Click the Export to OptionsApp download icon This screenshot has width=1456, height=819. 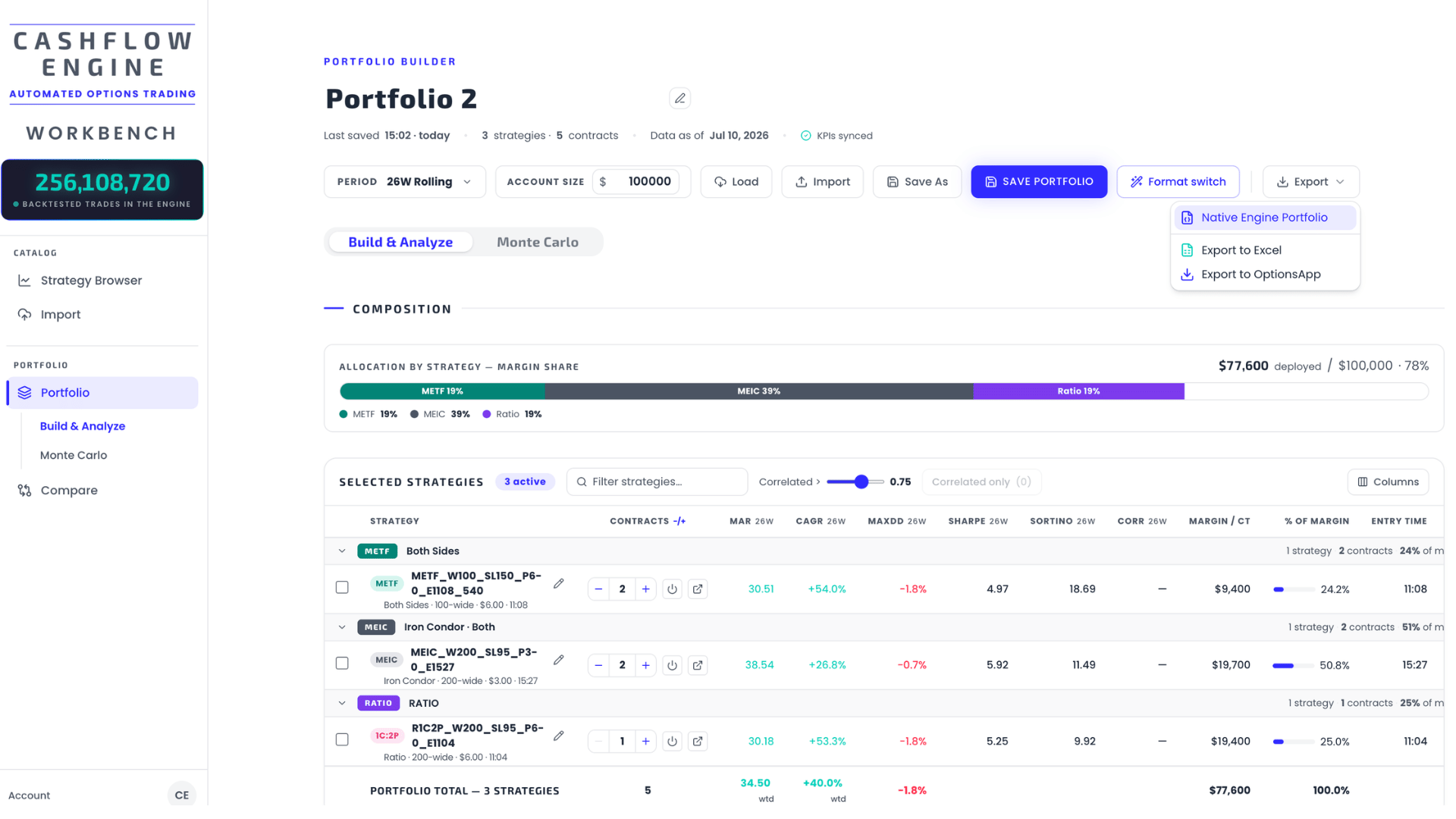pyautogui.click(x=1187, y=275)
